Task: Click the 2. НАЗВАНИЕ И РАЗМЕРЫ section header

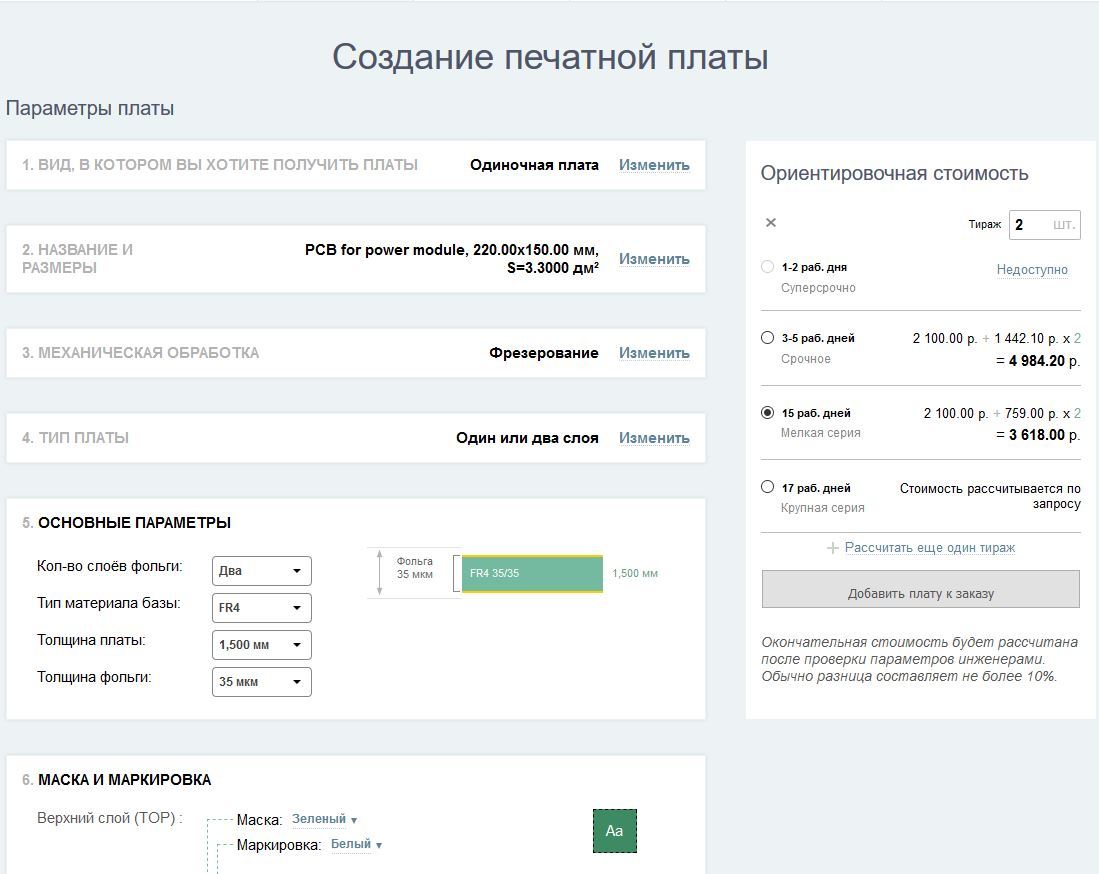Action: point(77,259)
